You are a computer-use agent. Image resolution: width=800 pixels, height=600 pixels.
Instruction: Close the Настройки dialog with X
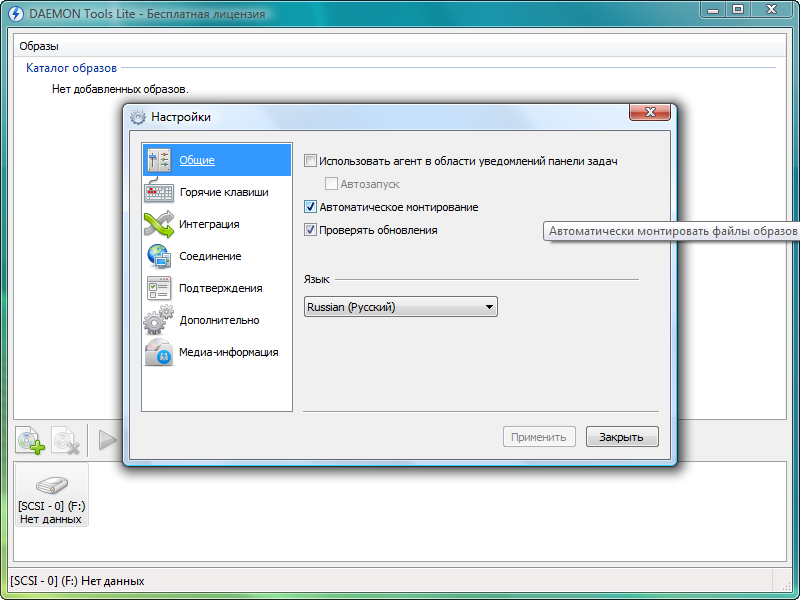coord(649,113)
